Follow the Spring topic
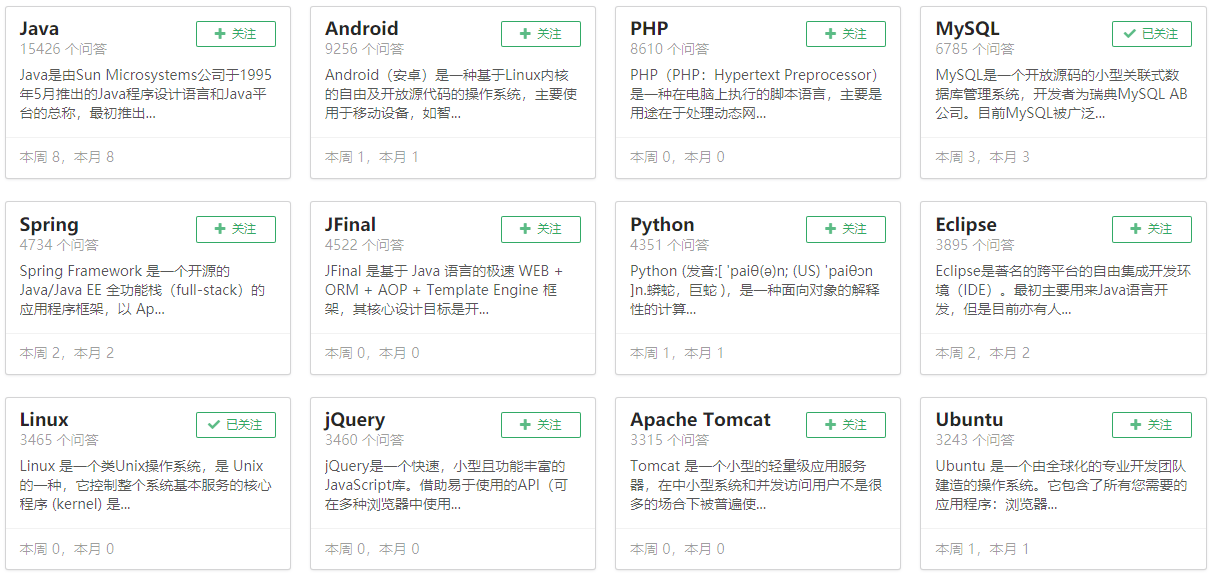Viewport: 1211px width, 574px height. (x=236, y=229)
